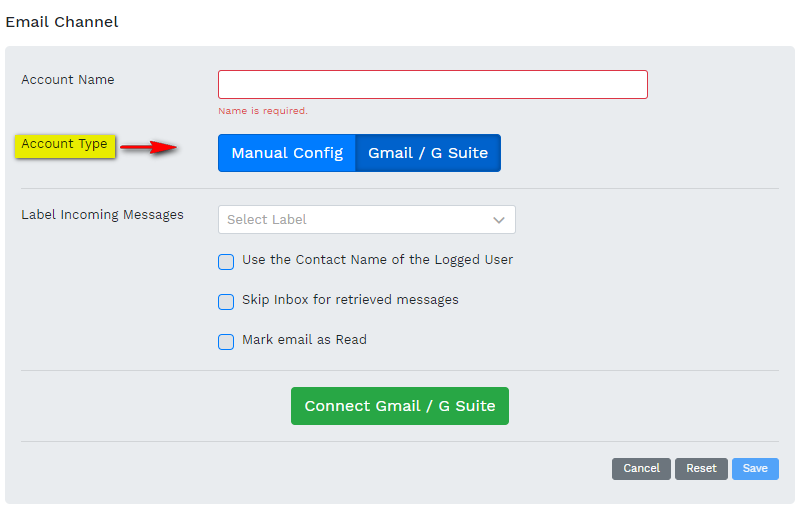Screen dimensions: 810x522
Task: Click the 'Skip Inbox for retrieved messages' text
Action: tap(350, 300)
